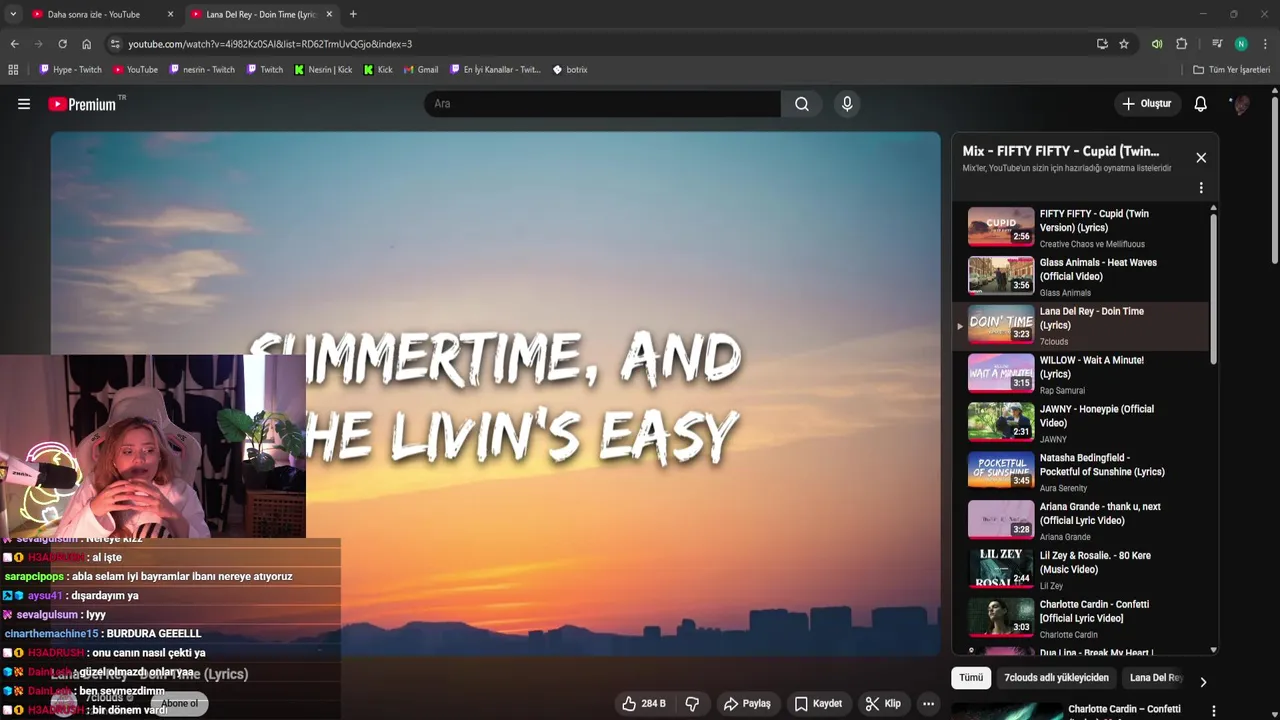Open nesrin - Twitch bookmark
Screen dimensions: 1280x720
(x=203, y=70)
